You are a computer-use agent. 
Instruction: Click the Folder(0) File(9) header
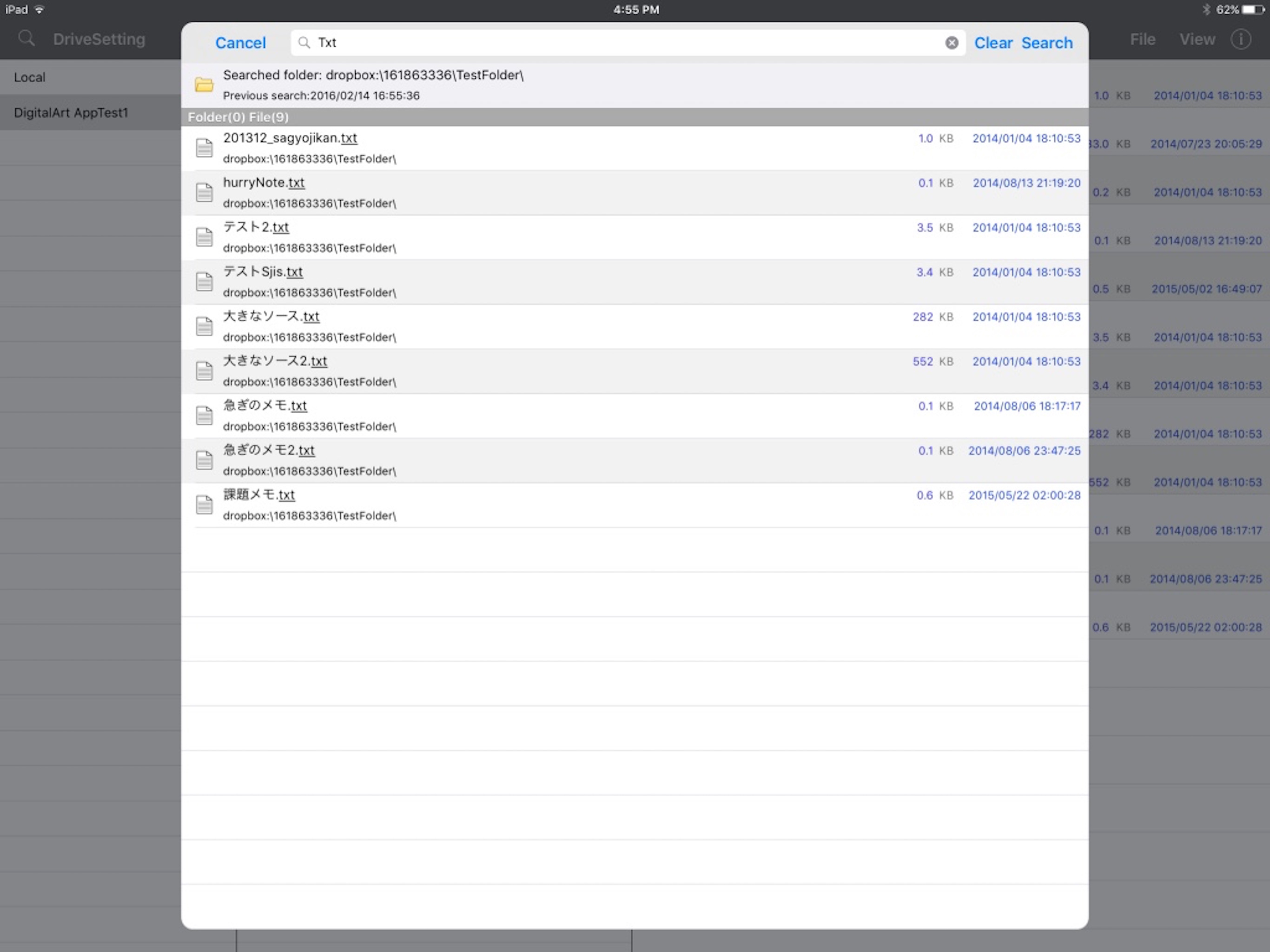pos(635,117)
